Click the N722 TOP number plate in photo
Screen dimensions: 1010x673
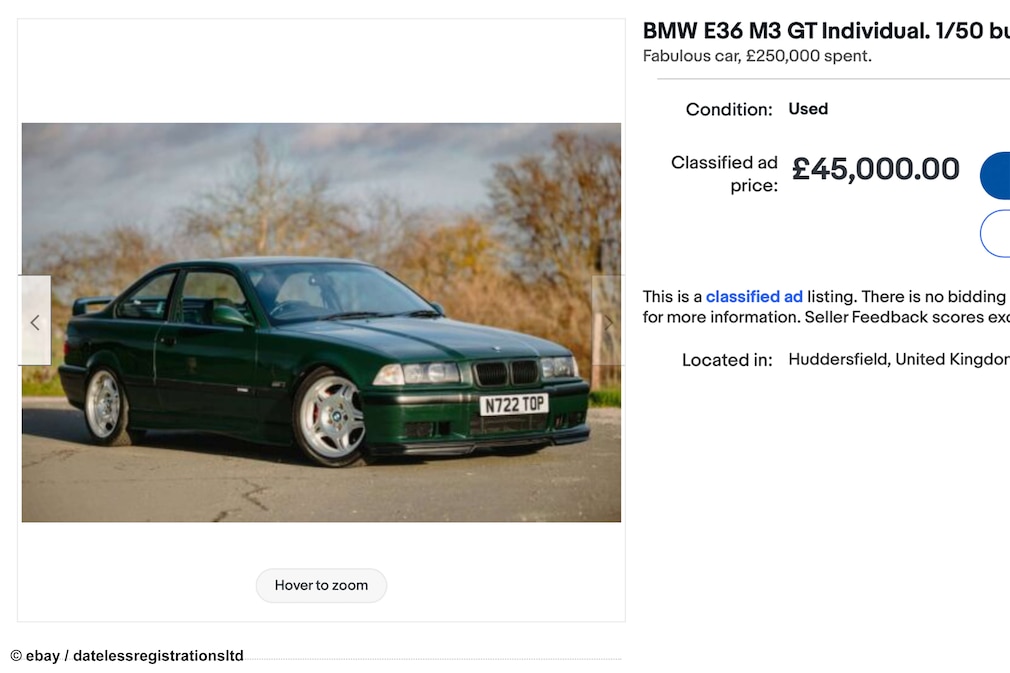pos(514,404)
